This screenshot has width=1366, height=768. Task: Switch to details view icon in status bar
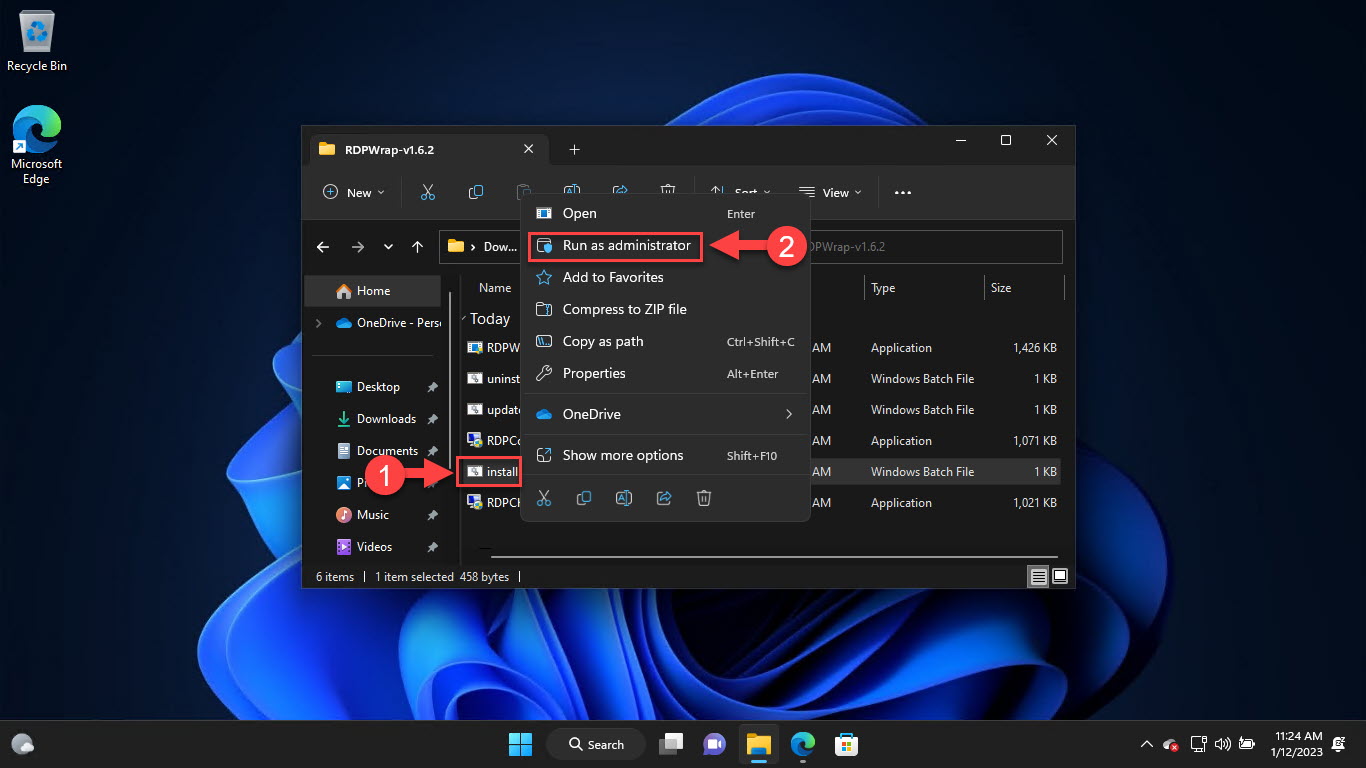1039,576
